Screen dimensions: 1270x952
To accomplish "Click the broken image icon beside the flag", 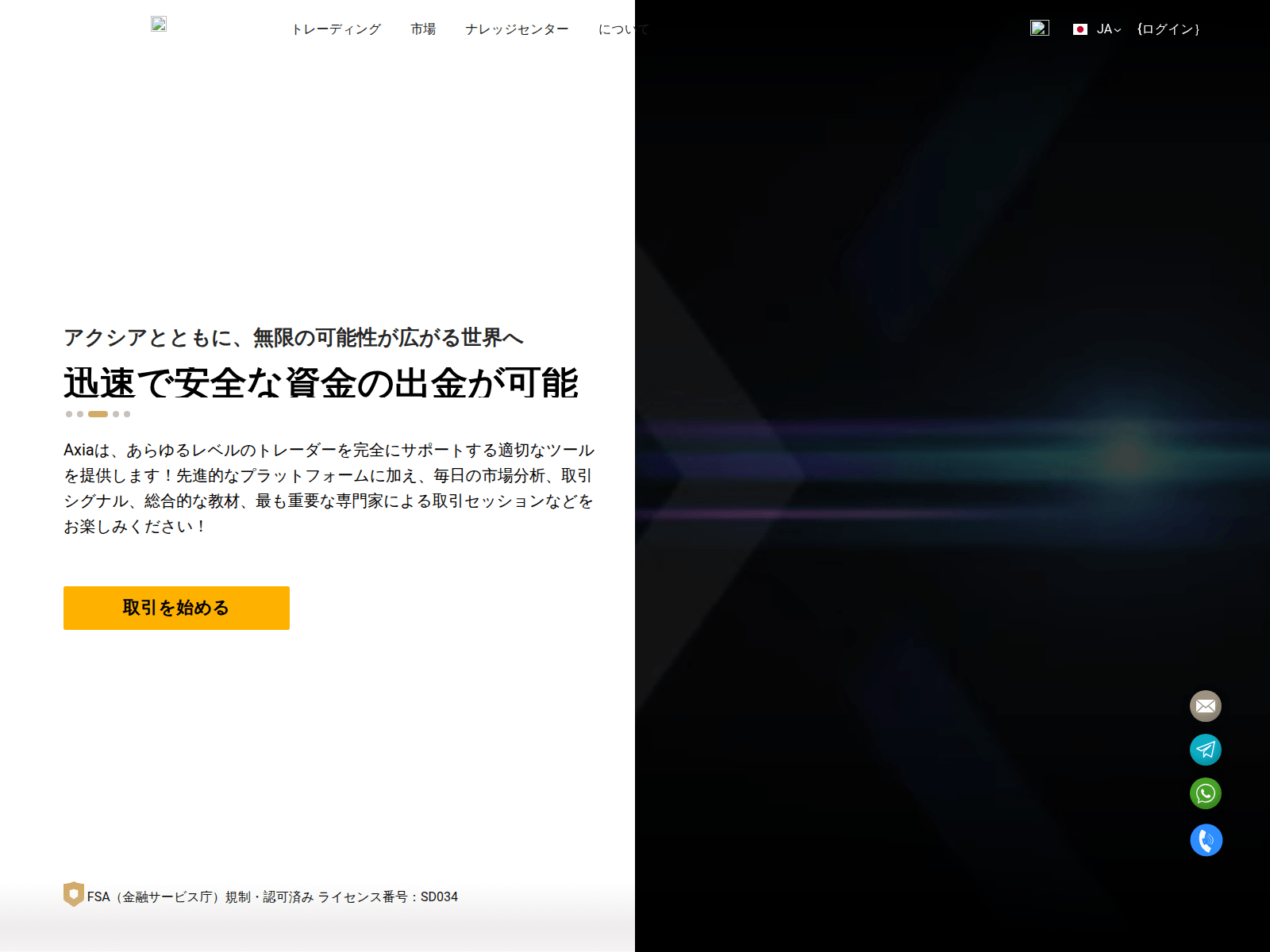I will 1040,28.
